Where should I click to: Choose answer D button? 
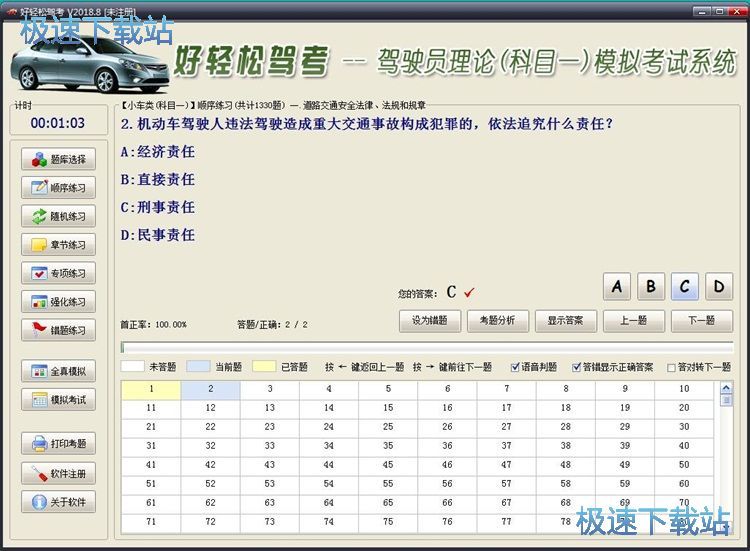pos(718,287)
